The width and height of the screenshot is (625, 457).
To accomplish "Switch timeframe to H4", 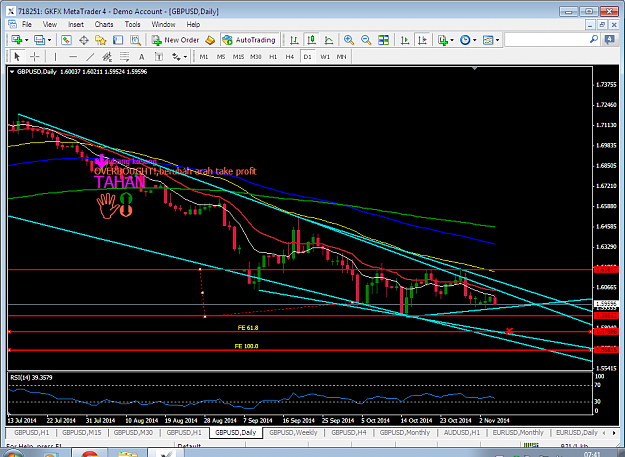I will [290, 57].
